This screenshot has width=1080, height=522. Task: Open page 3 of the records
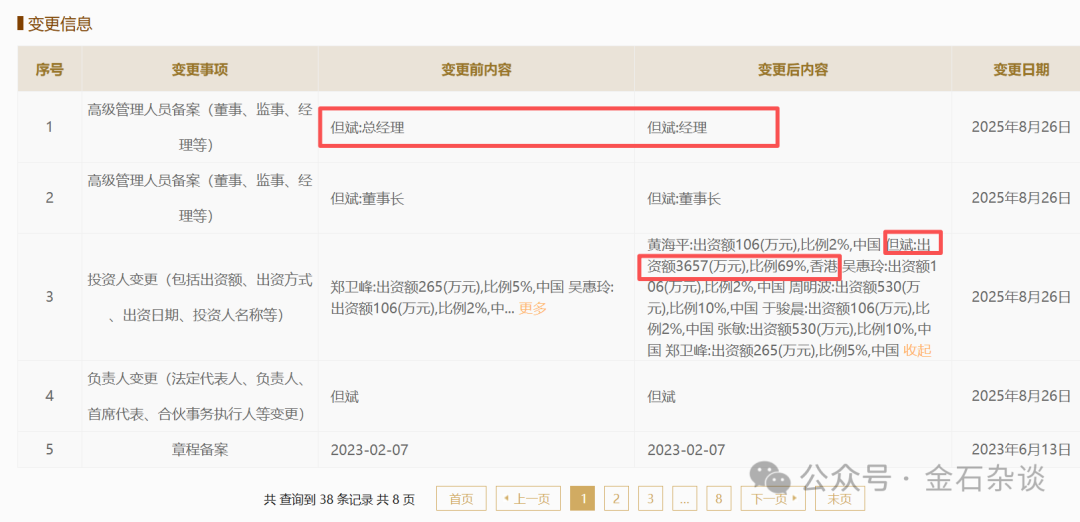[650, 499]
